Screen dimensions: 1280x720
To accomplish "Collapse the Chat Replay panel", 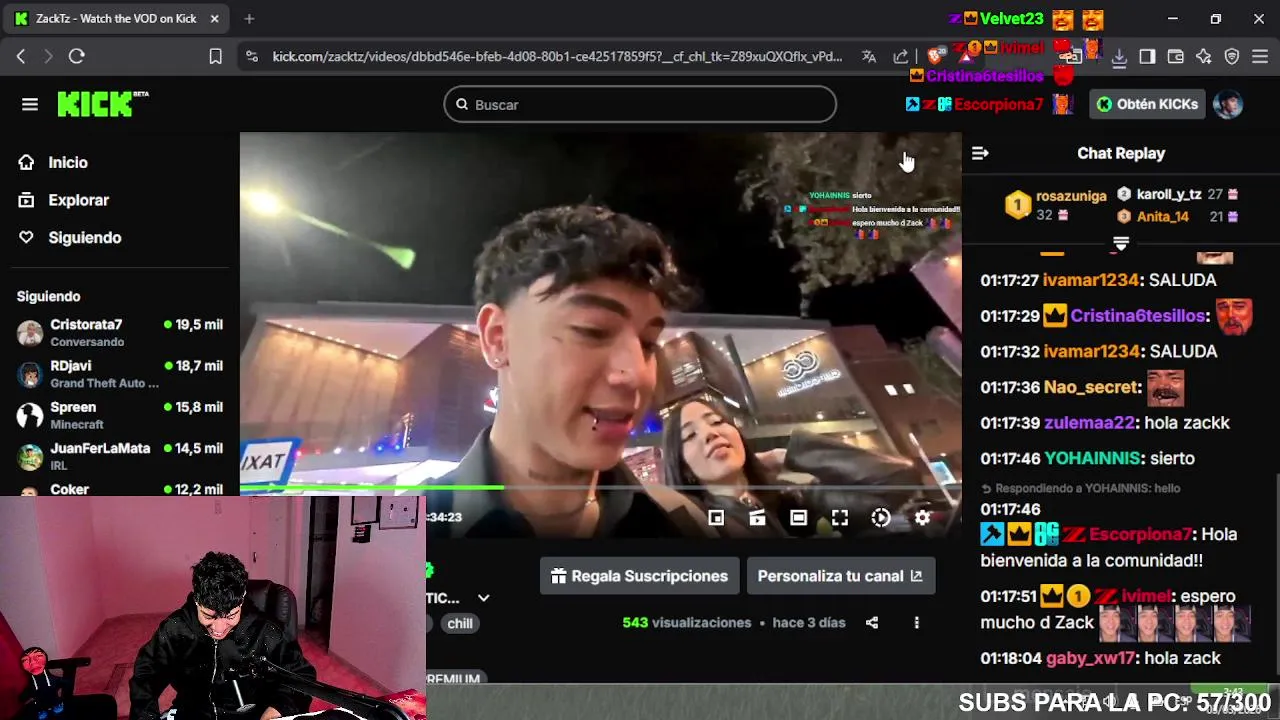I will pos(980,153).
